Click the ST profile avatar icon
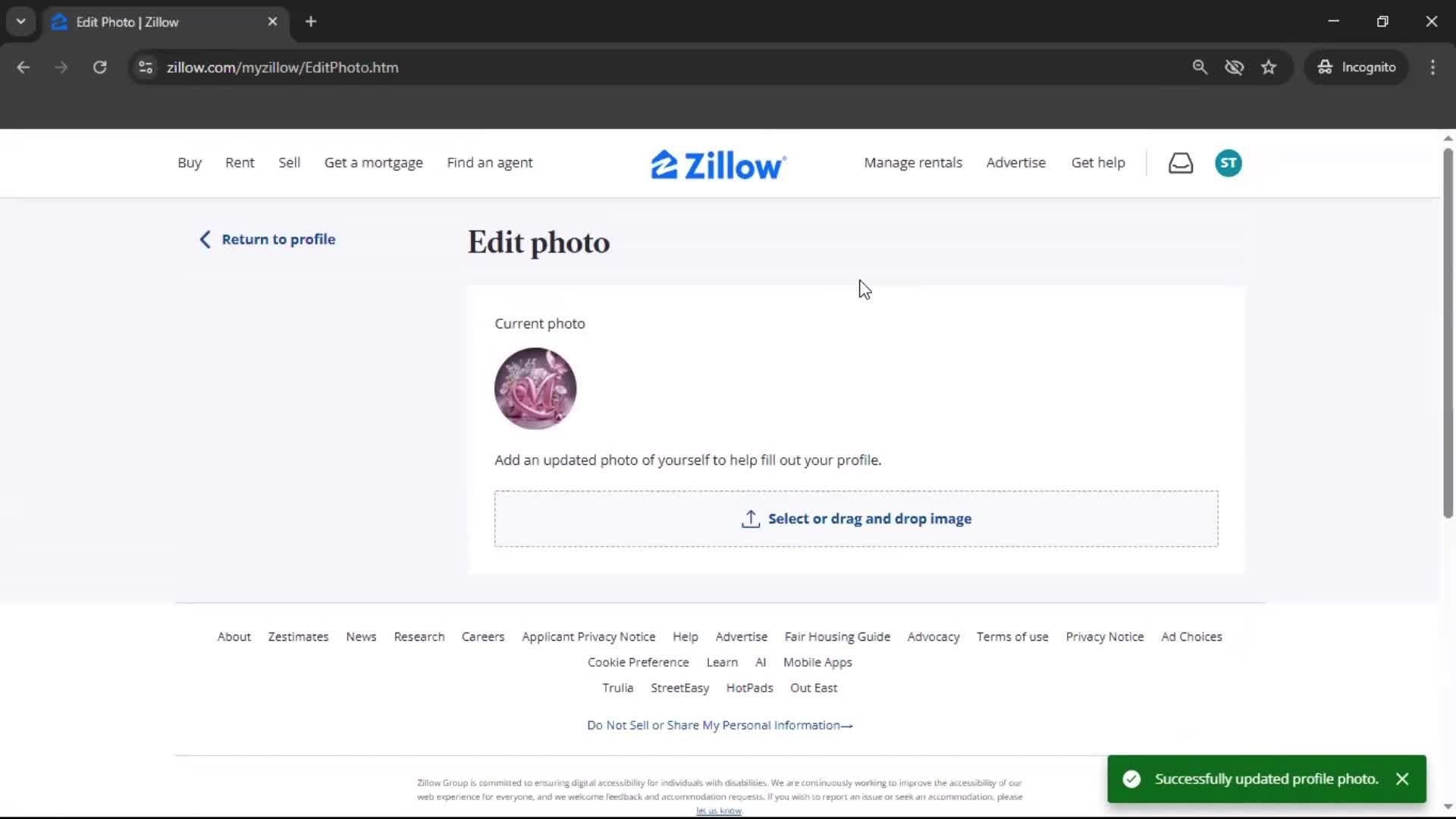The height and width of the screenshot is (819, 1456). [x=1228, y=162]
